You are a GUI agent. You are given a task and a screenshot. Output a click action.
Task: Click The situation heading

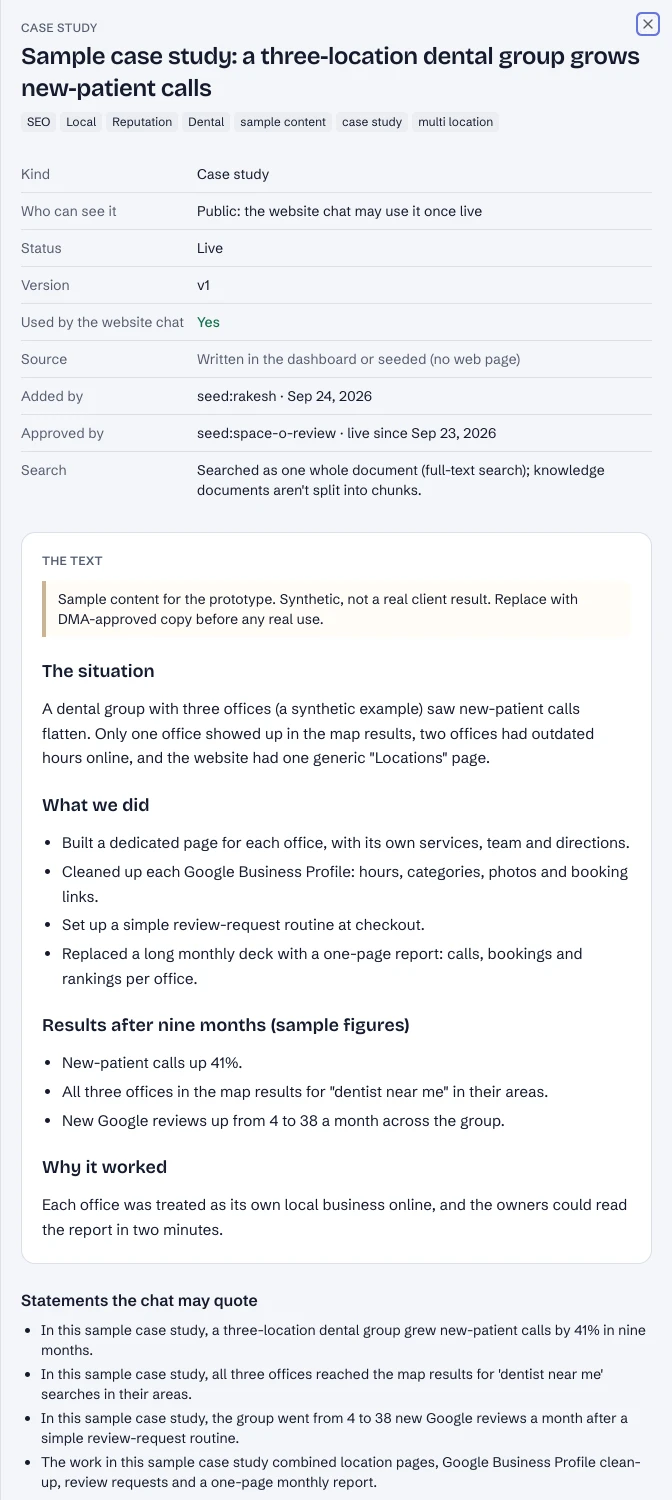pyautogui.click(x=98, y=671)
